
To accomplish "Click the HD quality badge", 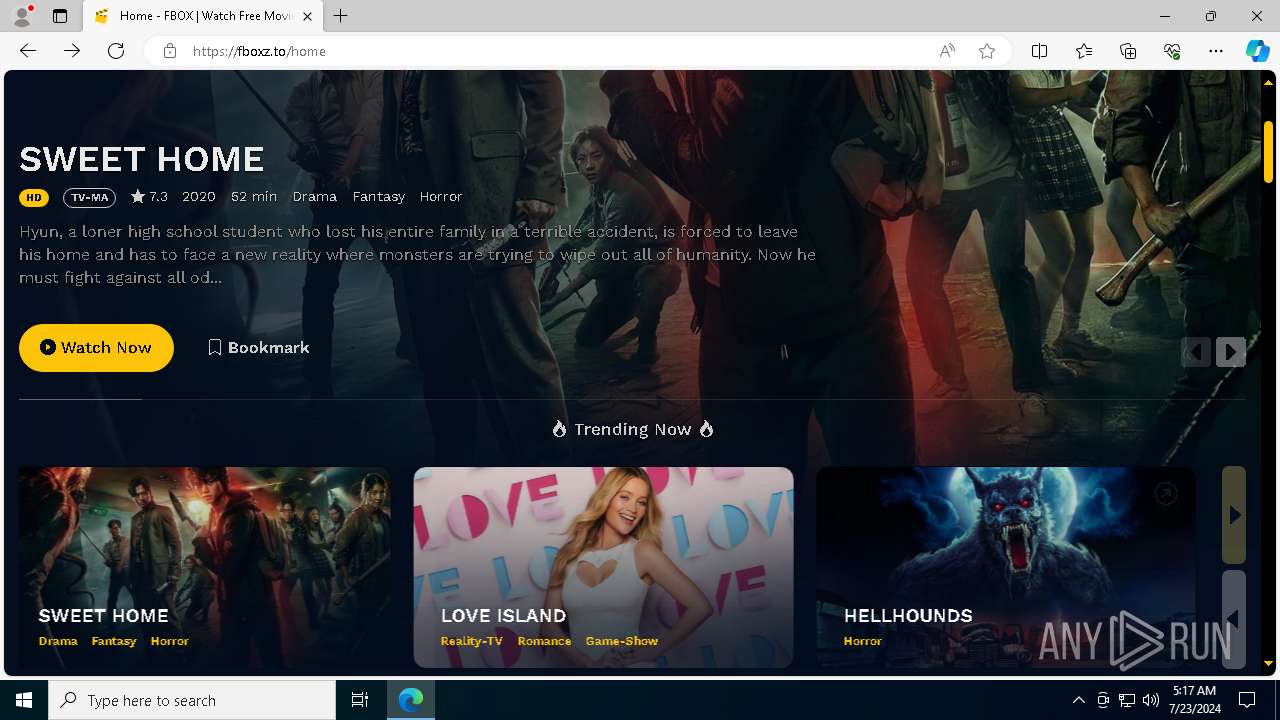I will tap(34, 197).
